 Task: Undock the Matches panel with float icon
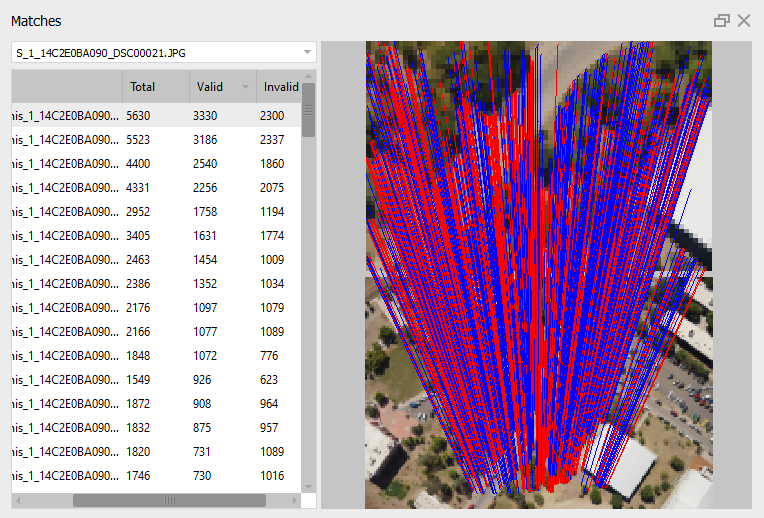pyautogui.click(x=722, y=21)
